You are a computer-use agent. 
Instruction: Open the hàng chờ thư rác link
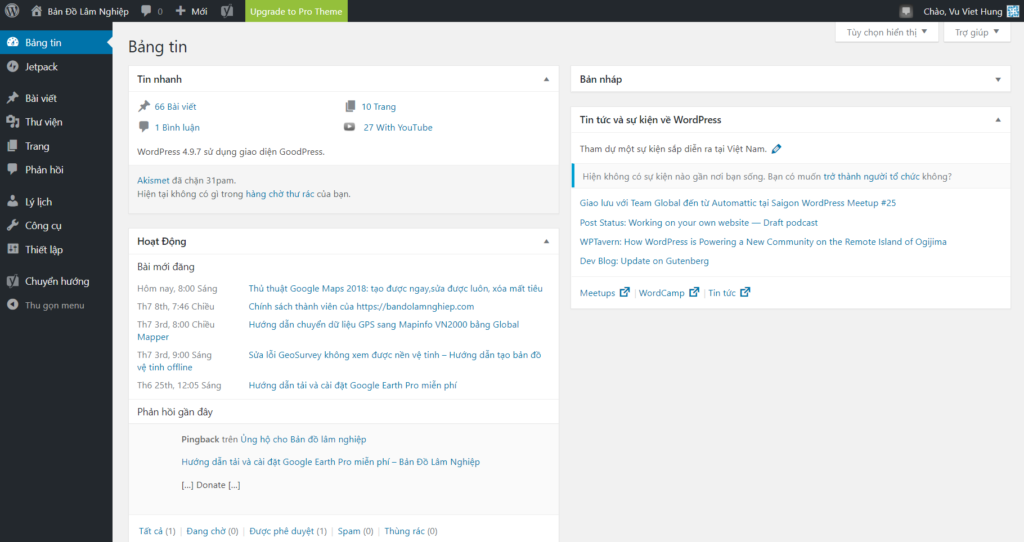tap(280, 194)
